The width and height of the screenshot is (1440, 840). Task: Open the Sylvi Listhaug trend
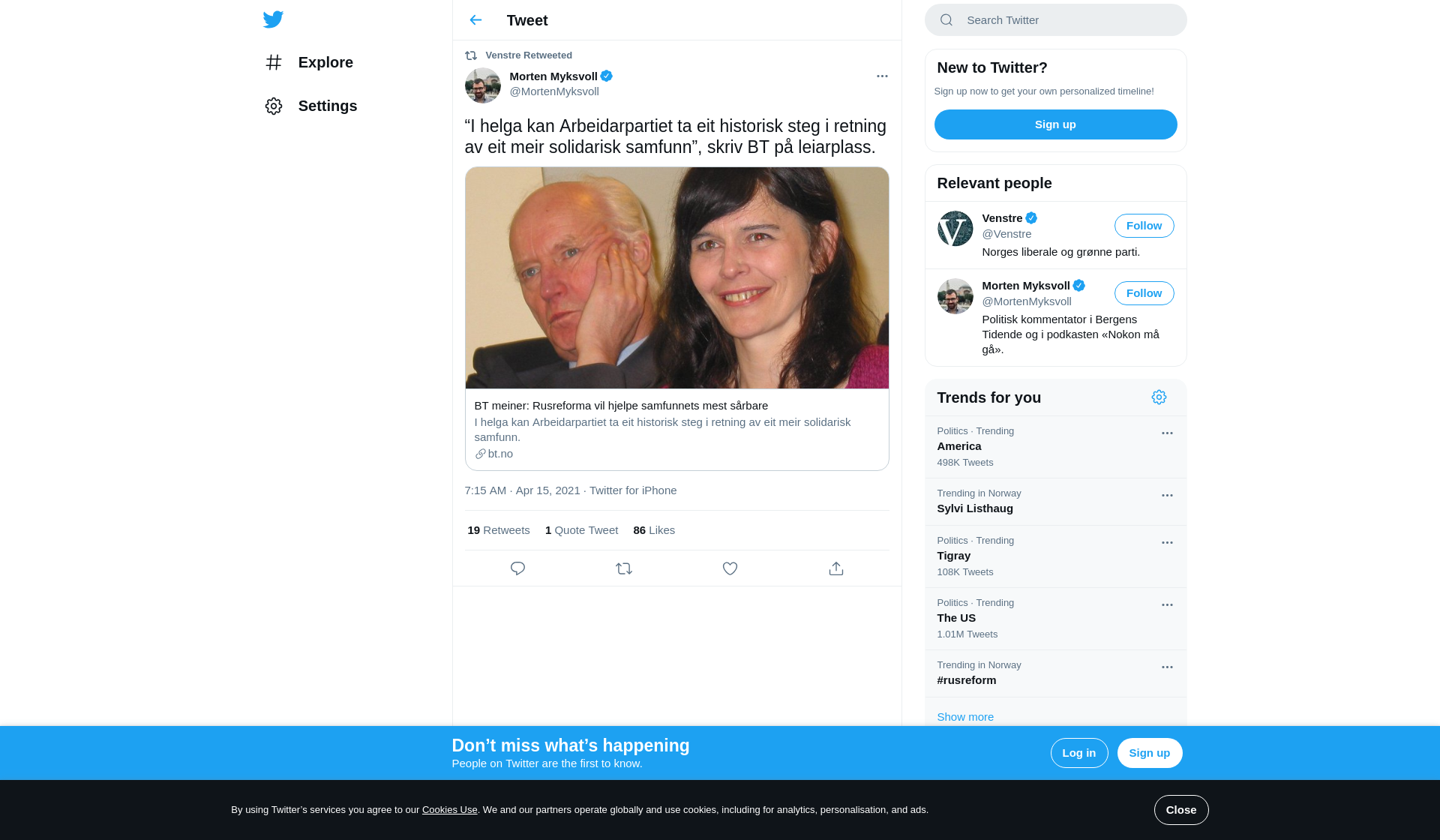tap(1056, 502)
